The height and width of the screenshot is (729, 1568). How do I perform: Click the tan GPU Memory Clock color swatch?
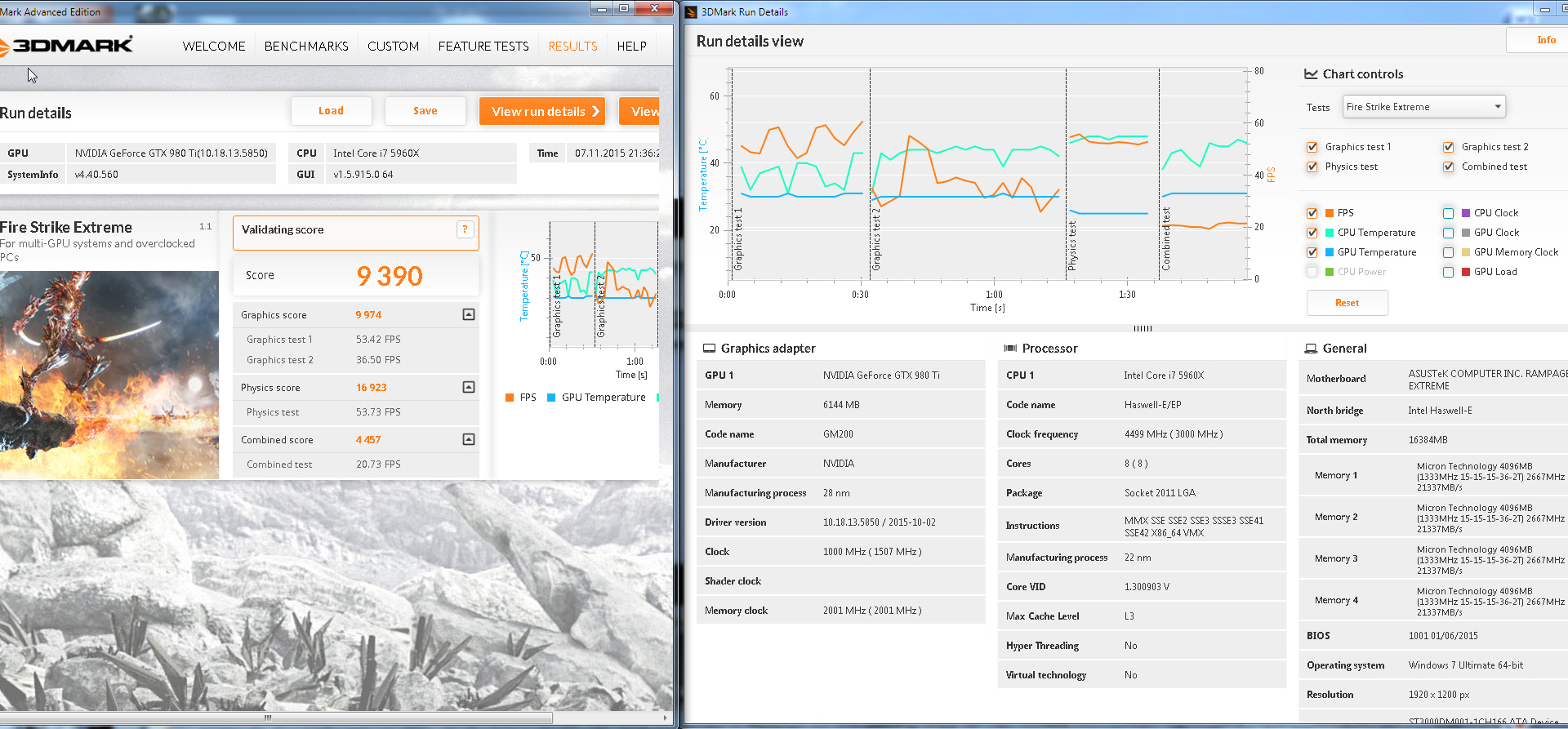[x=1466, y=252]
